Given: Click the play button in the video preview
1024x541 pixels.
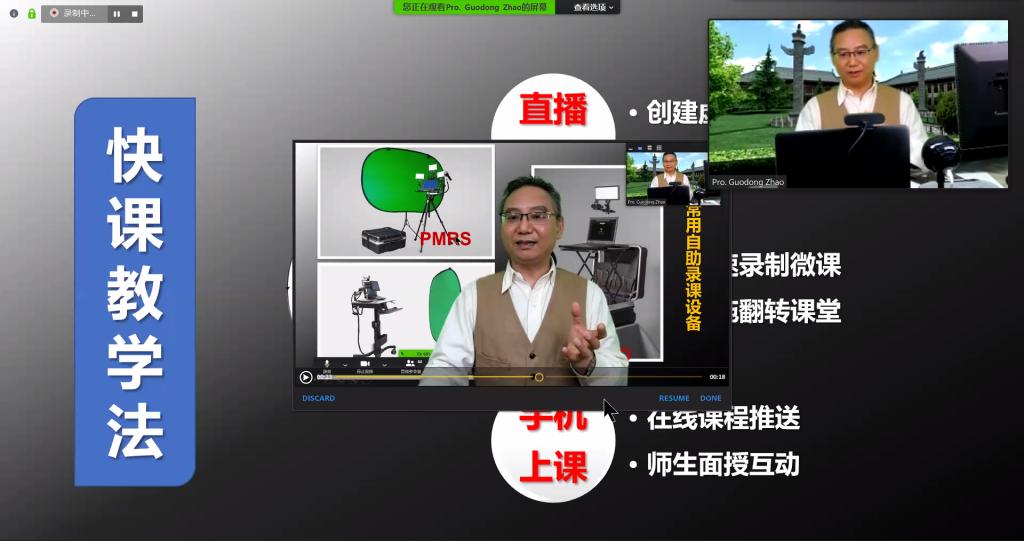Looking at the screenshot, I should (x=306, y=377).
